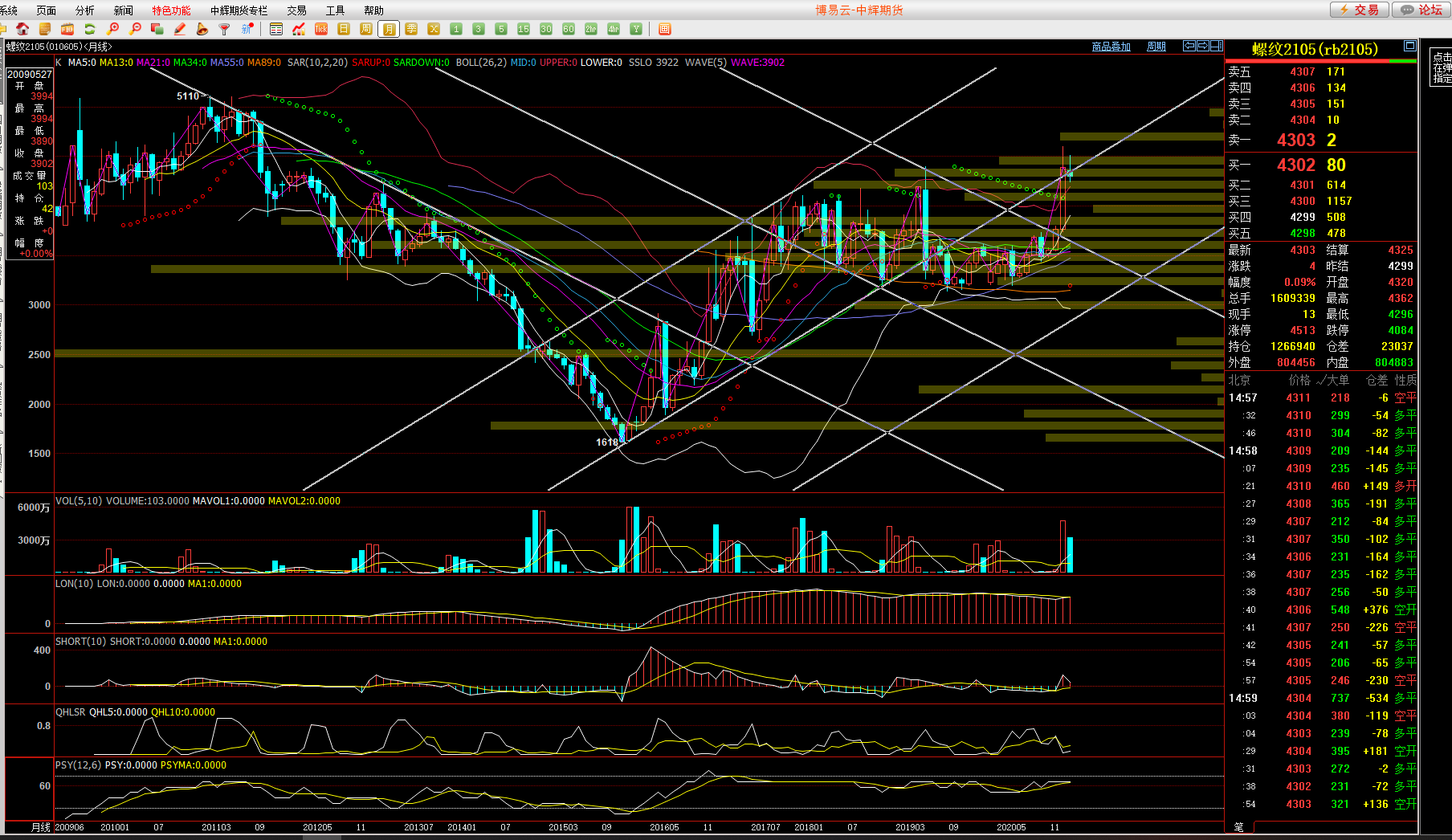Open the 页面 menu
This screenshot has height=840, width=1452.
[x=47, y=10]
